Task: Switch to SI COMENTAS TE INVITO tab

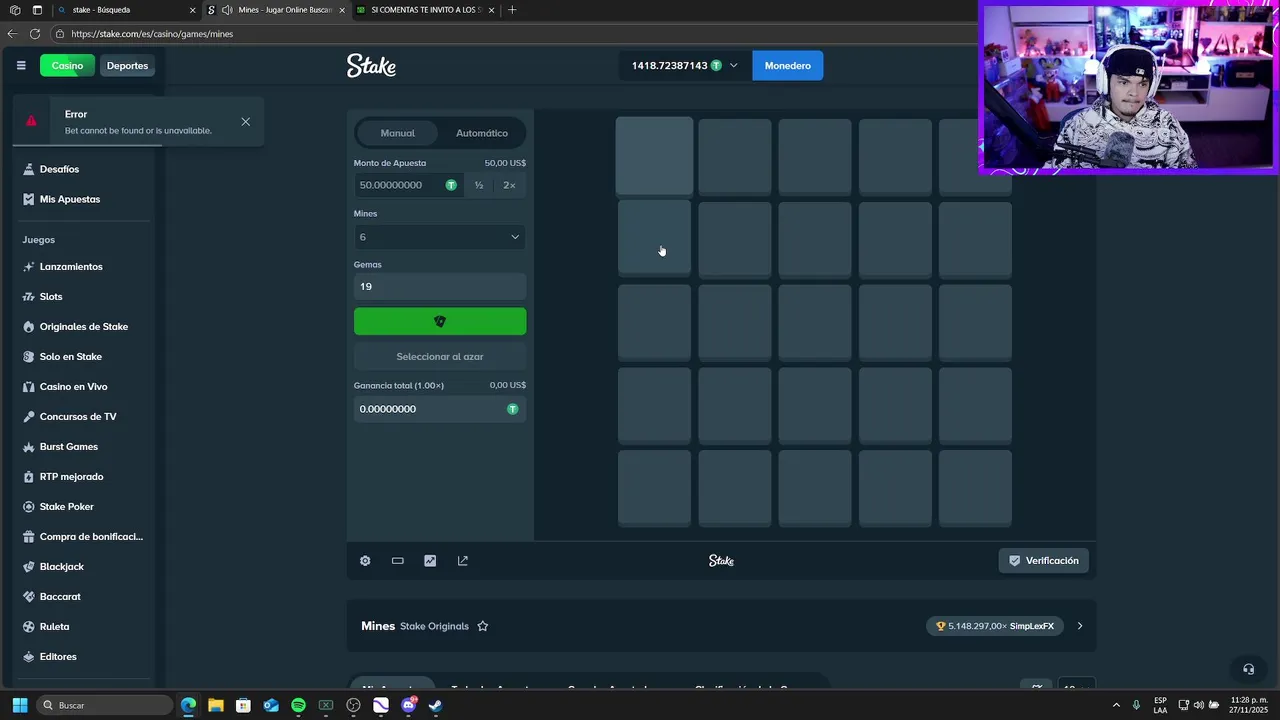Action: click(x=425, y=10)
